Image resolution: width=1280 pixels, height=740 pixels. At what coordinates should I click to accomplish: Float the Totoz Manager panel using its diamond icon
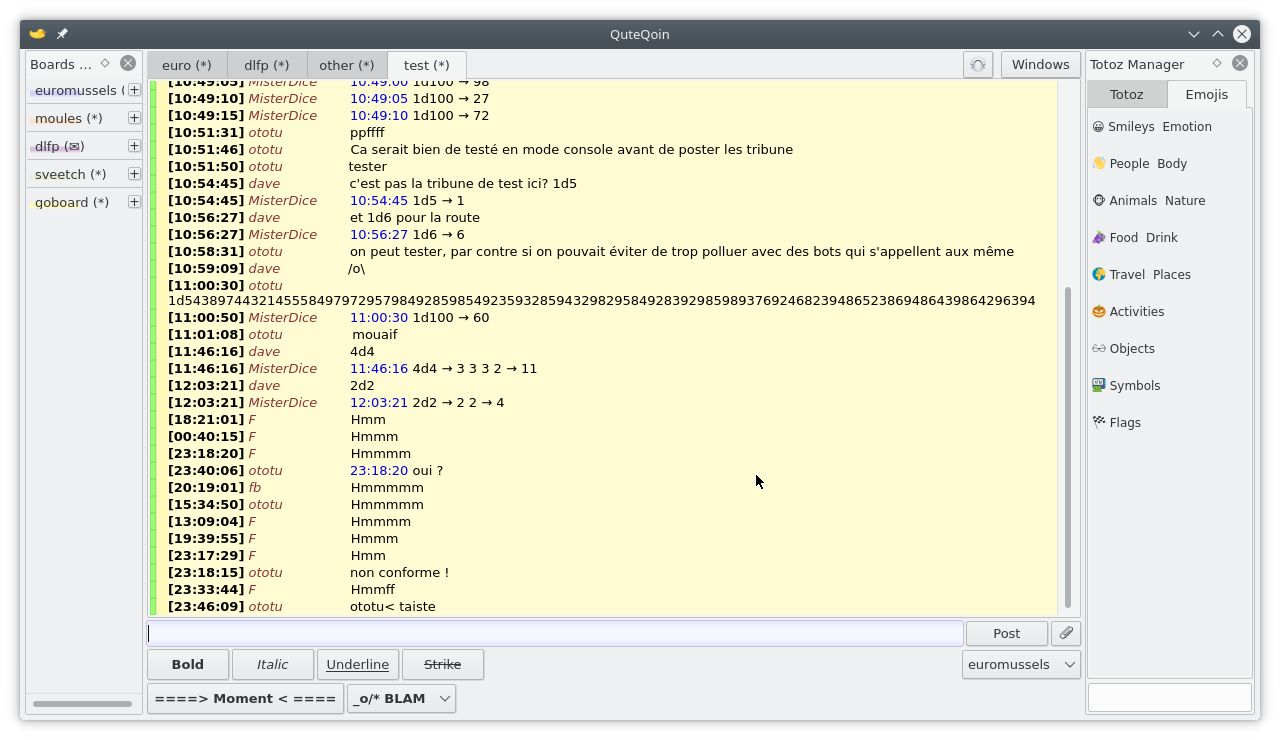click(1217, 63)
